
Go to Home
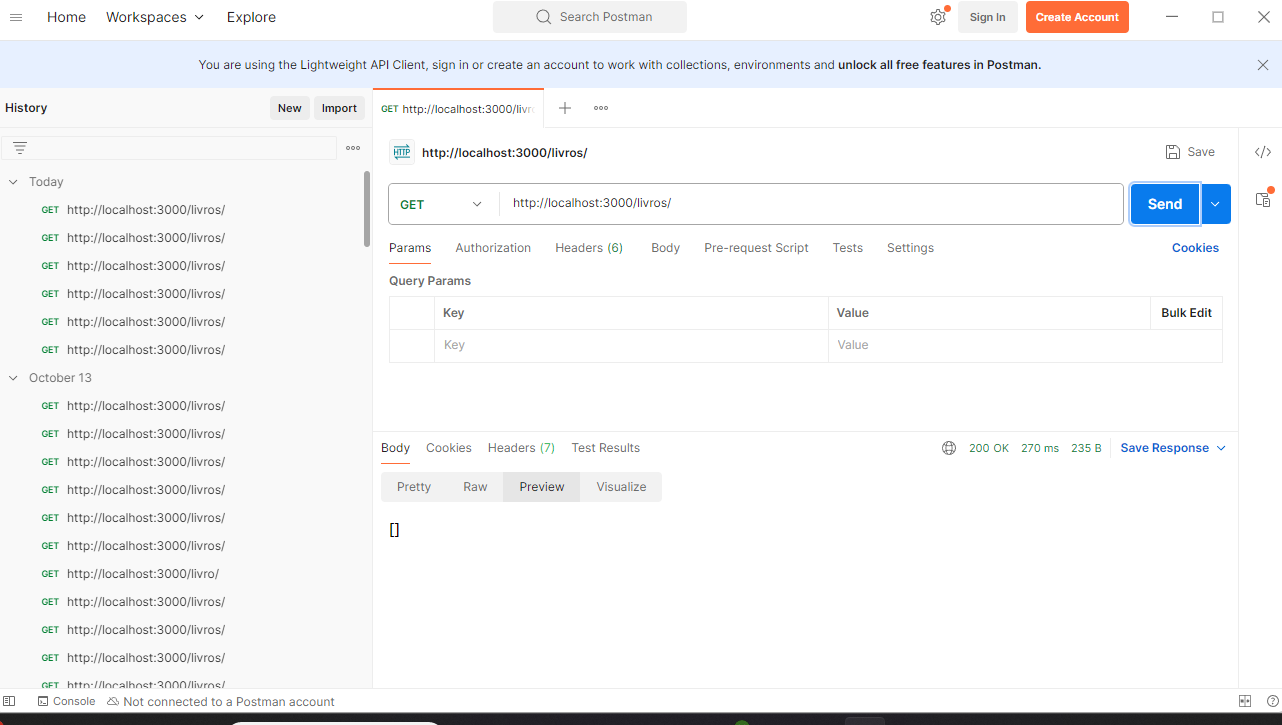click(x=66, y=17)
